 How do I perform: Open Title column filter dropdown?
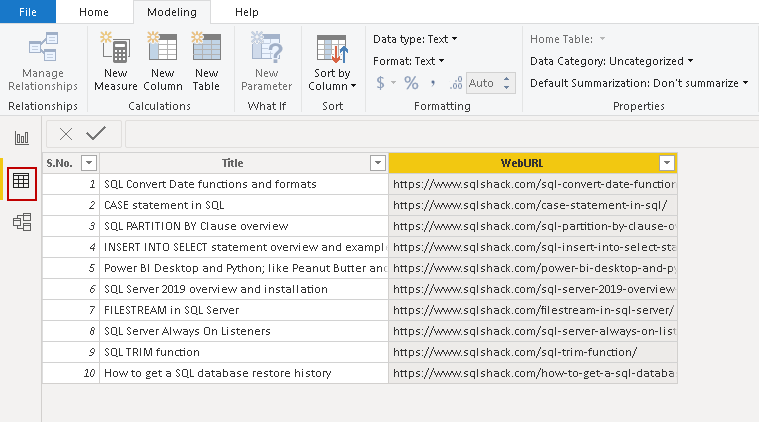pyautogui.click(x=378, y=163)
